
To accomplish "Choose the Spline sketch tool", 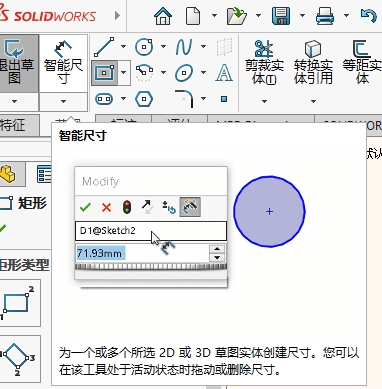I will coord(184,47).
